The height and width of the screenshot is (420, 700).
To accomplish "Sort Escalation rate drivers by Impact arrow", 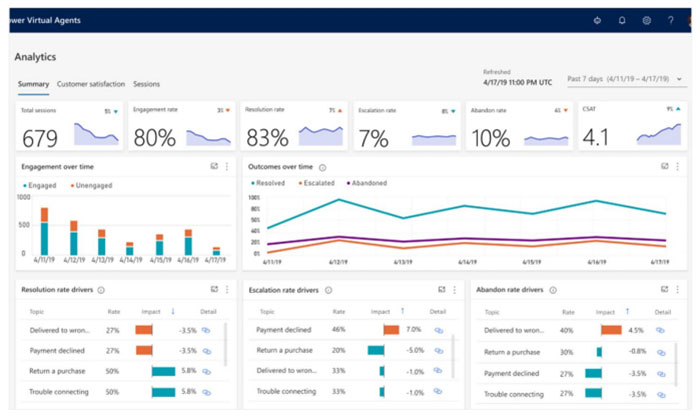I will (402, 311).
